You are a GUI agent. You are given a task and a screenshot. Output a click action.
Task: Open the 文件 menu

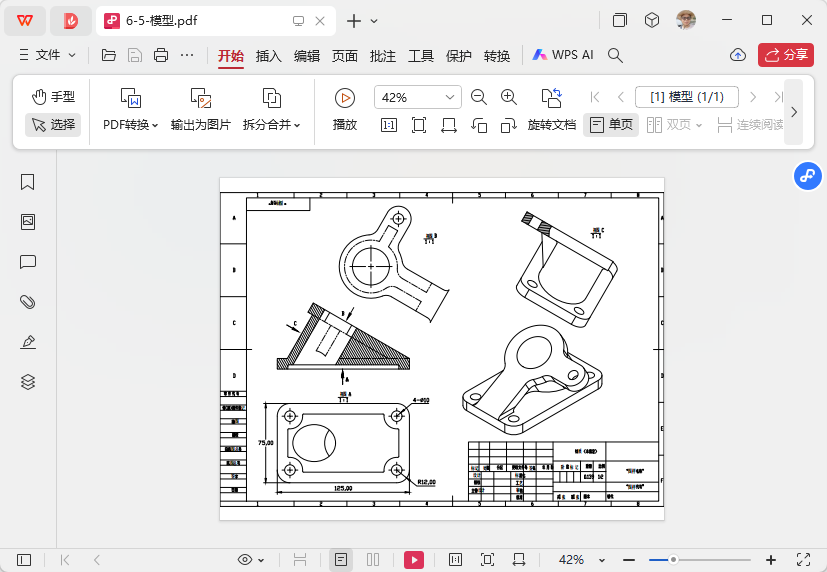tap(47, 55)
